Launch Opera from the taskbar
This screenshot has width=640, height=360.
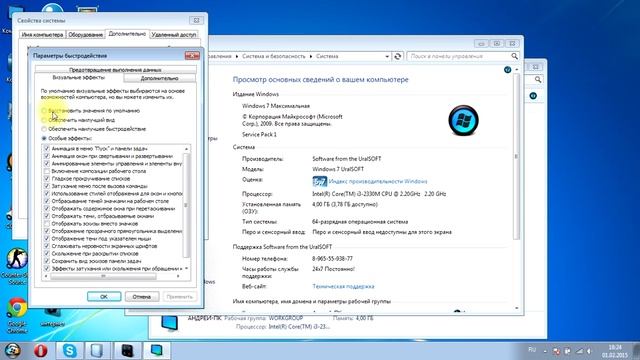[40, 350]
